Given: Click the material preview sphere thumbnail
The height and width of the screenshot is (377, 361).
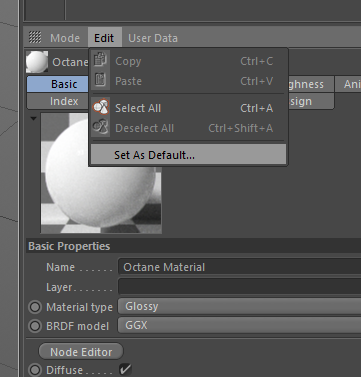Looking at the screenshot, I should [x=101, y=173].
